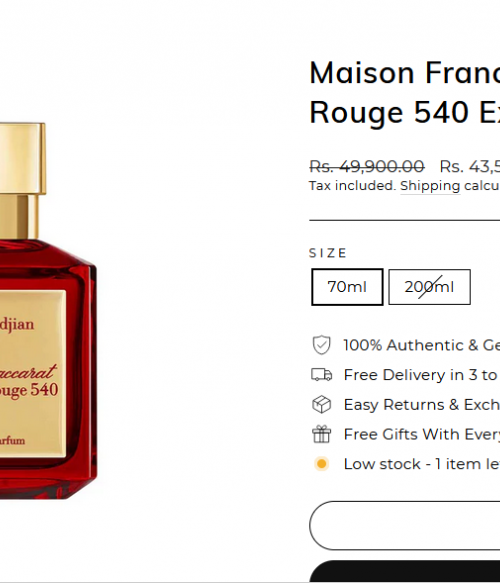Click the orange low stock indicator dot
The image size is (500, 583).
[x=322, y=464]
